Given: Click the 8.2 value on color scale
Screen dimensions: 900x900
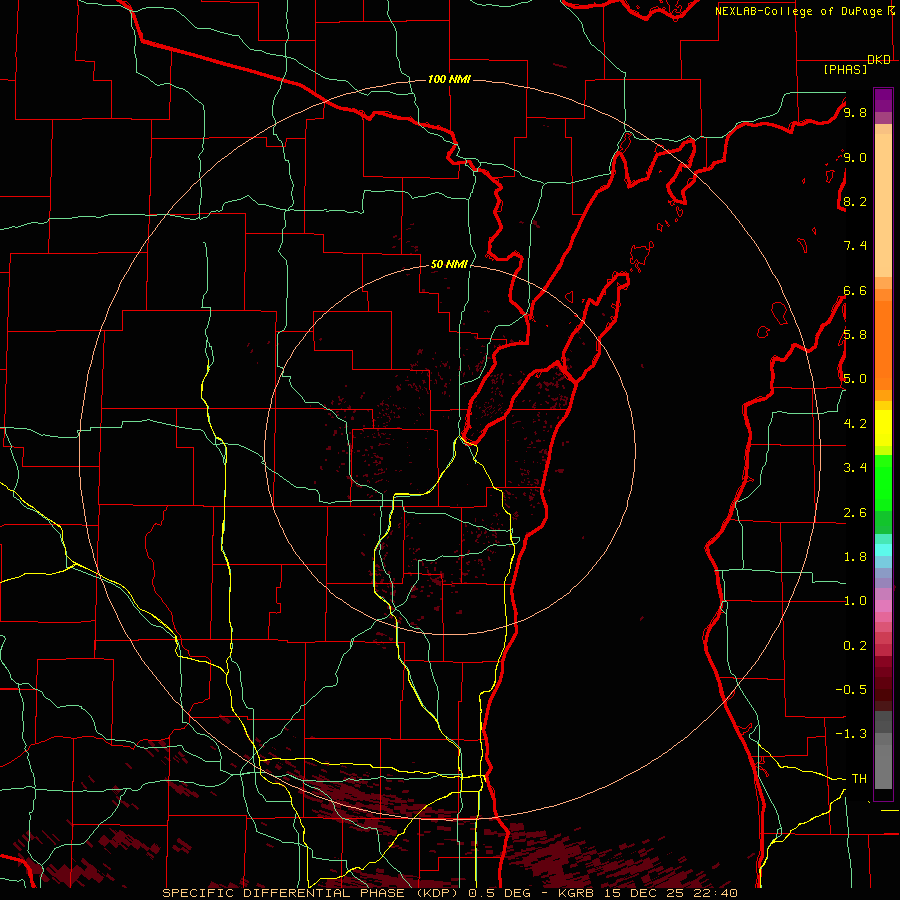Looking at the screenshot, I should [855, 201].
